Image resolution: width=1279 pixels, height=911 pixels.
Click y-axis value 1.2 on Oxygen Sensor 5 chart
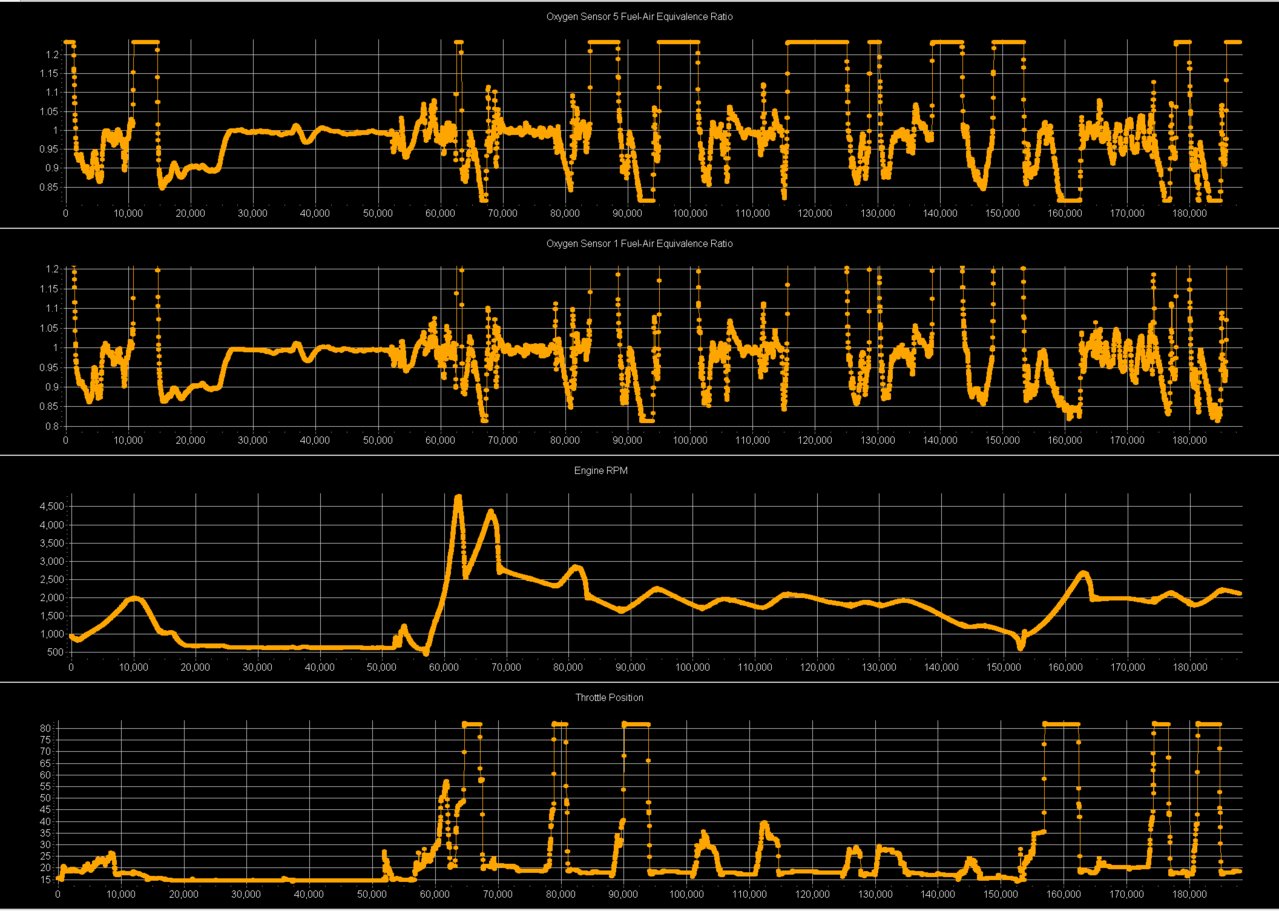click(52, 54)
